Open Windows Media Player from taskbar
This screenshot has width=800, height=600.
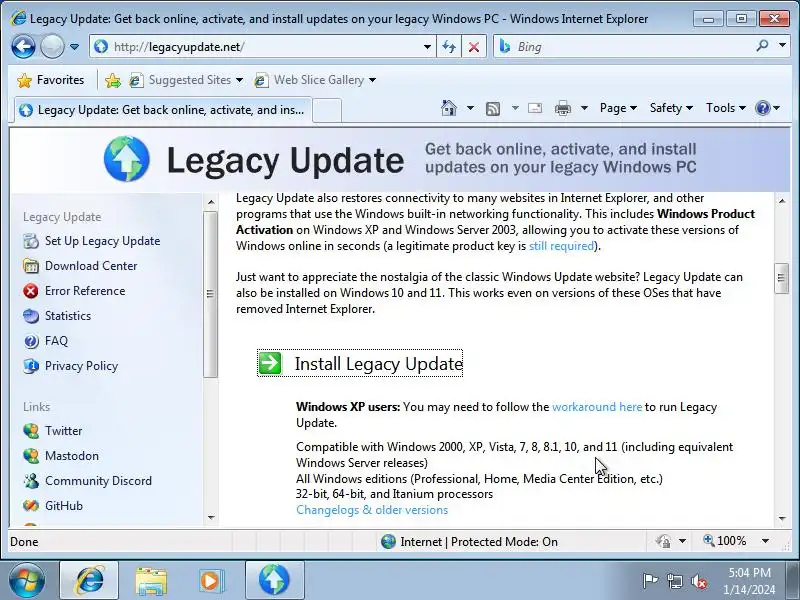coord(210,581)
